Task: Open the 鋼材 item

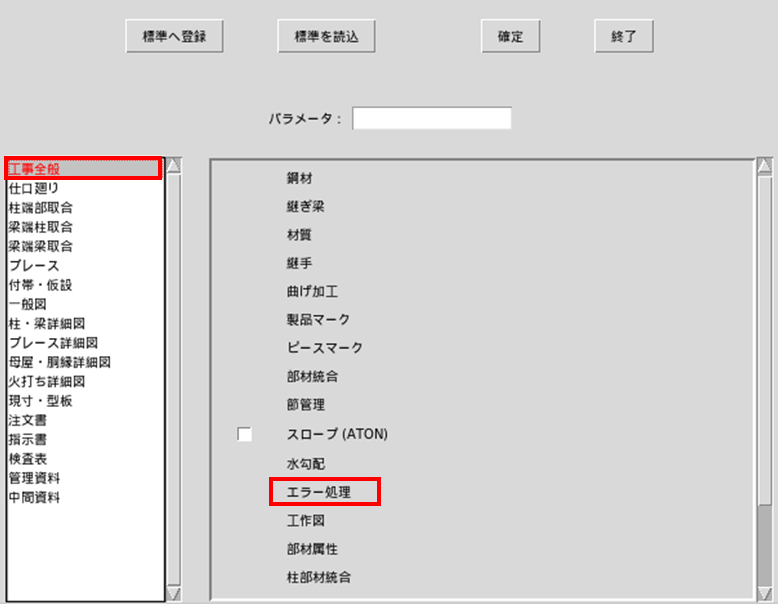Action: [299, 178]
